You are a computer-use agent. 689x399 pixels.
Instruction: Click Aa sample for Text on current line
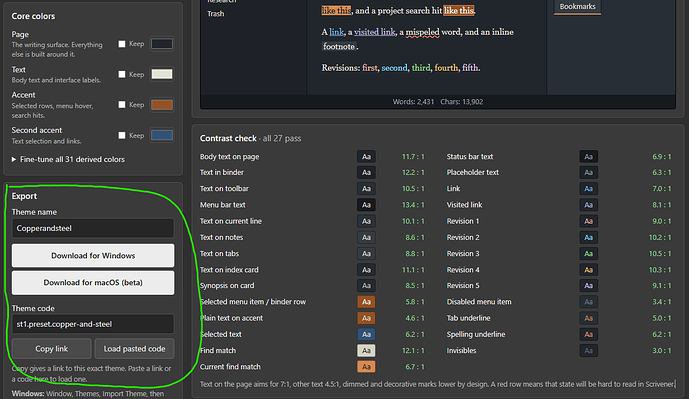(366, 221)
